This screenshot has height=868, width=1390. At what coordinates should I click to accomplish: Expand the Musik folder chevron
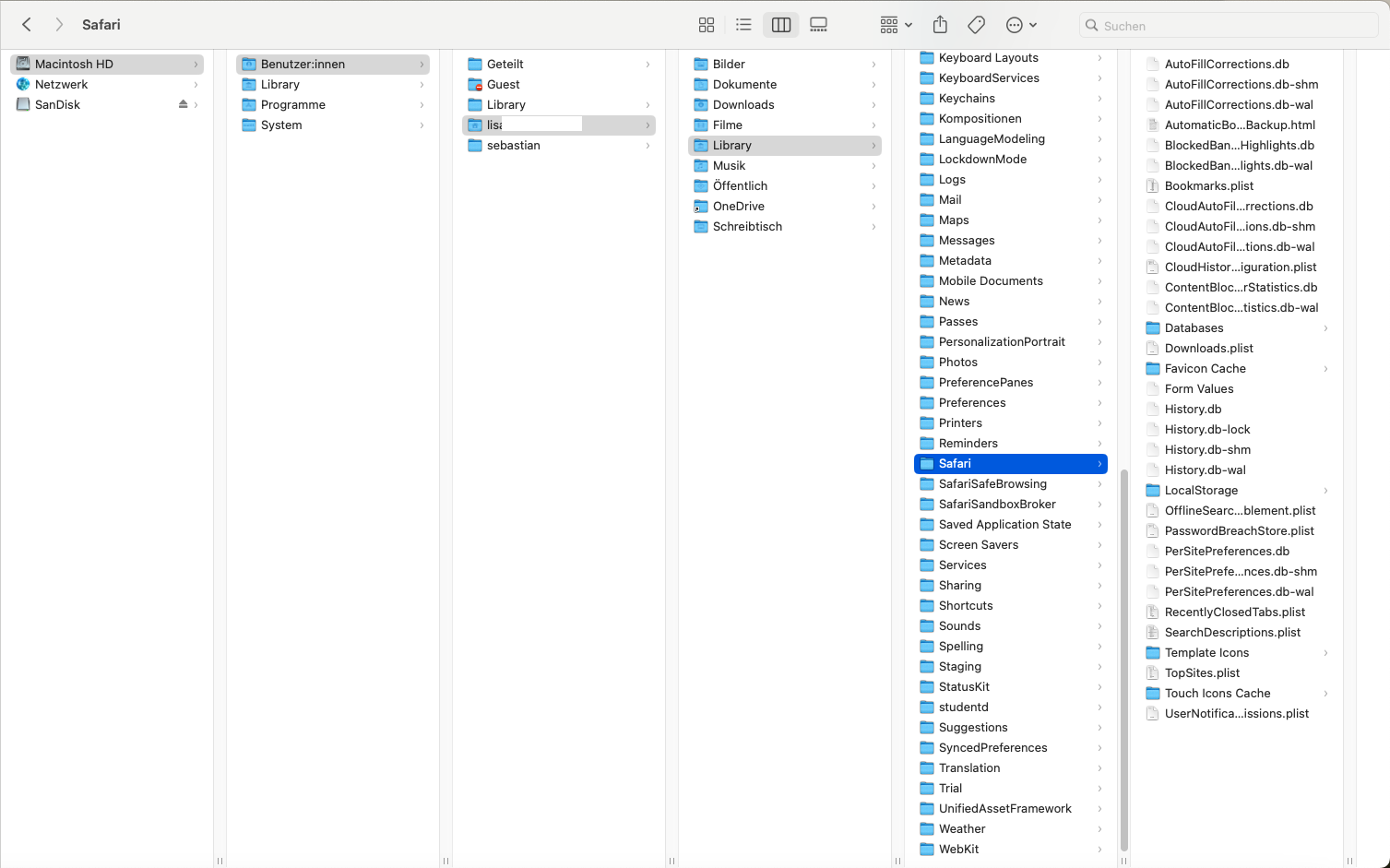(x=873, y=165)
